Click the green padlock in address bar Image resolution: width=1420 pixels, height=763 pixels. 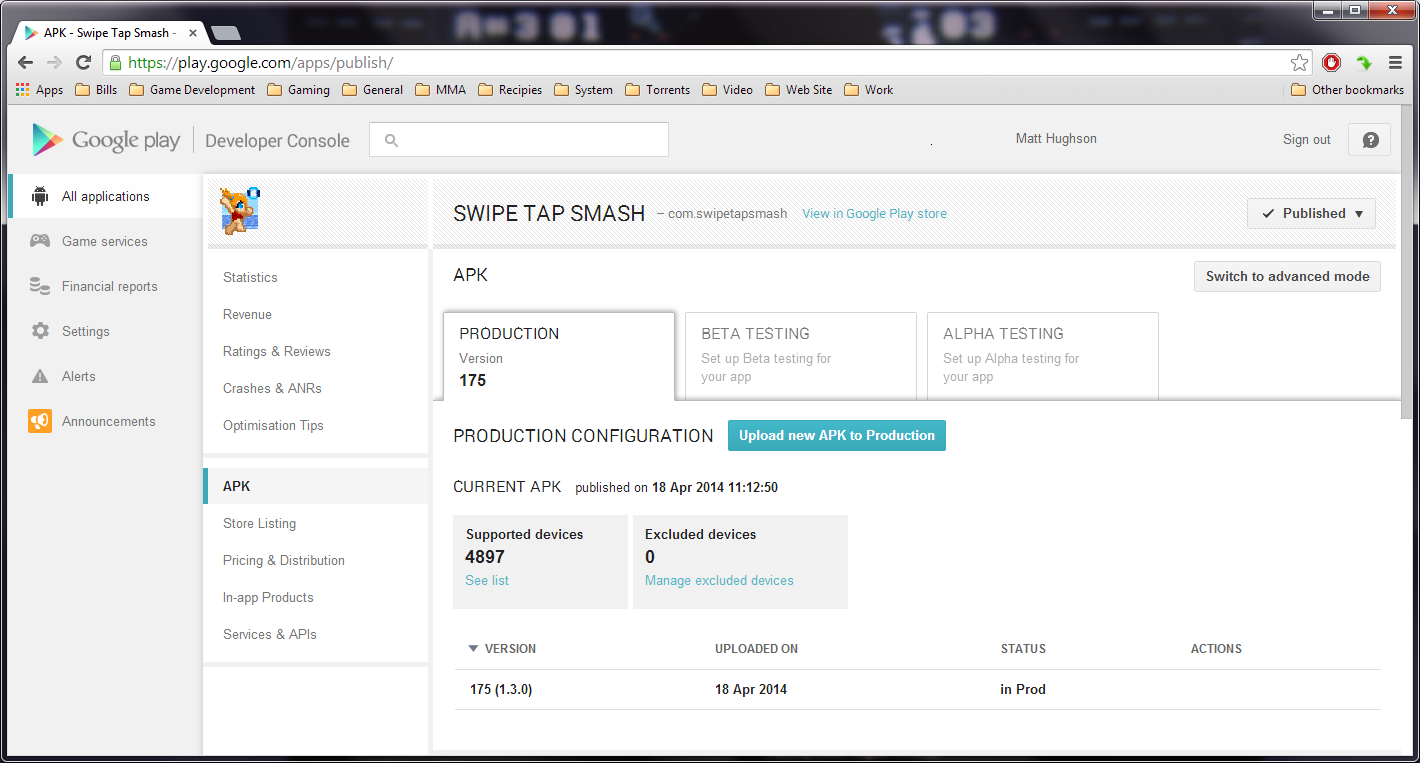pyautogui.click(x=115, y=63)
